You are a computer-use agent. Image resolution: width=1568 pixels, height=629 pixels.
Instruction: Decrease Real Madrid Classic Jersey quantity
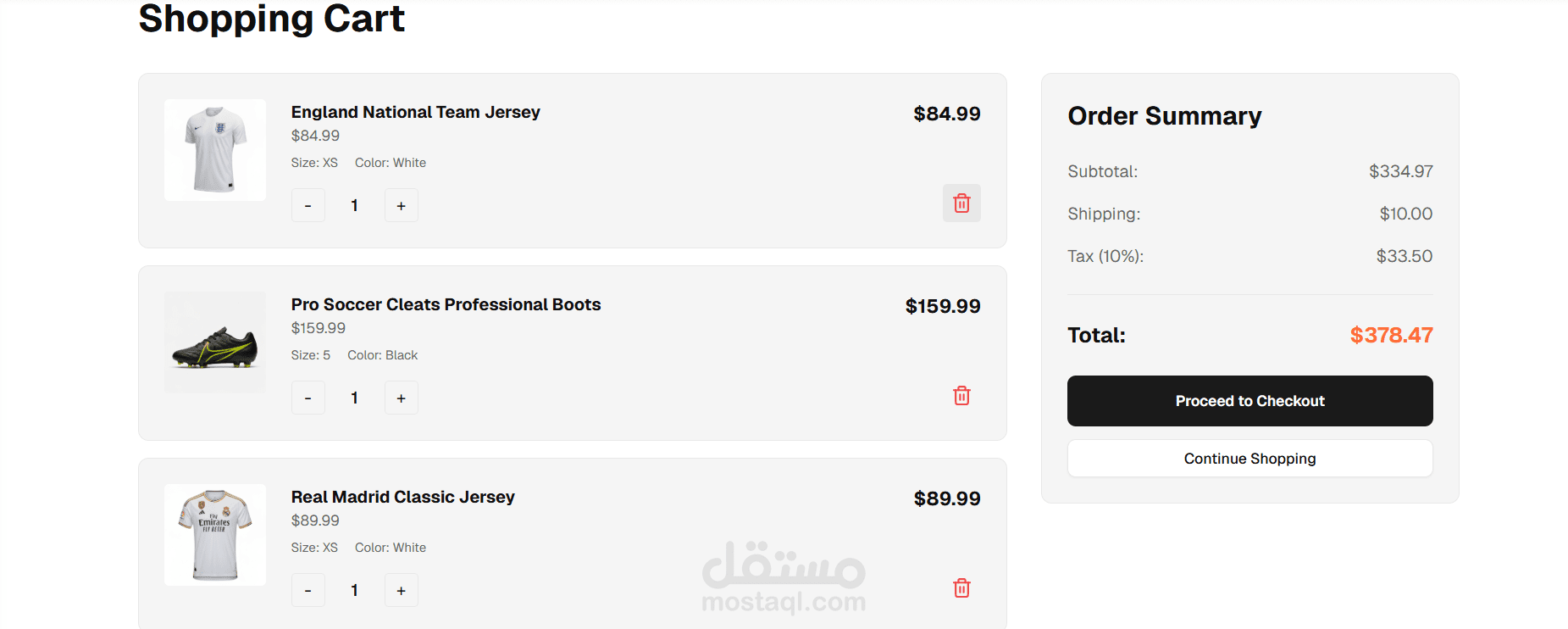(308, 591)
